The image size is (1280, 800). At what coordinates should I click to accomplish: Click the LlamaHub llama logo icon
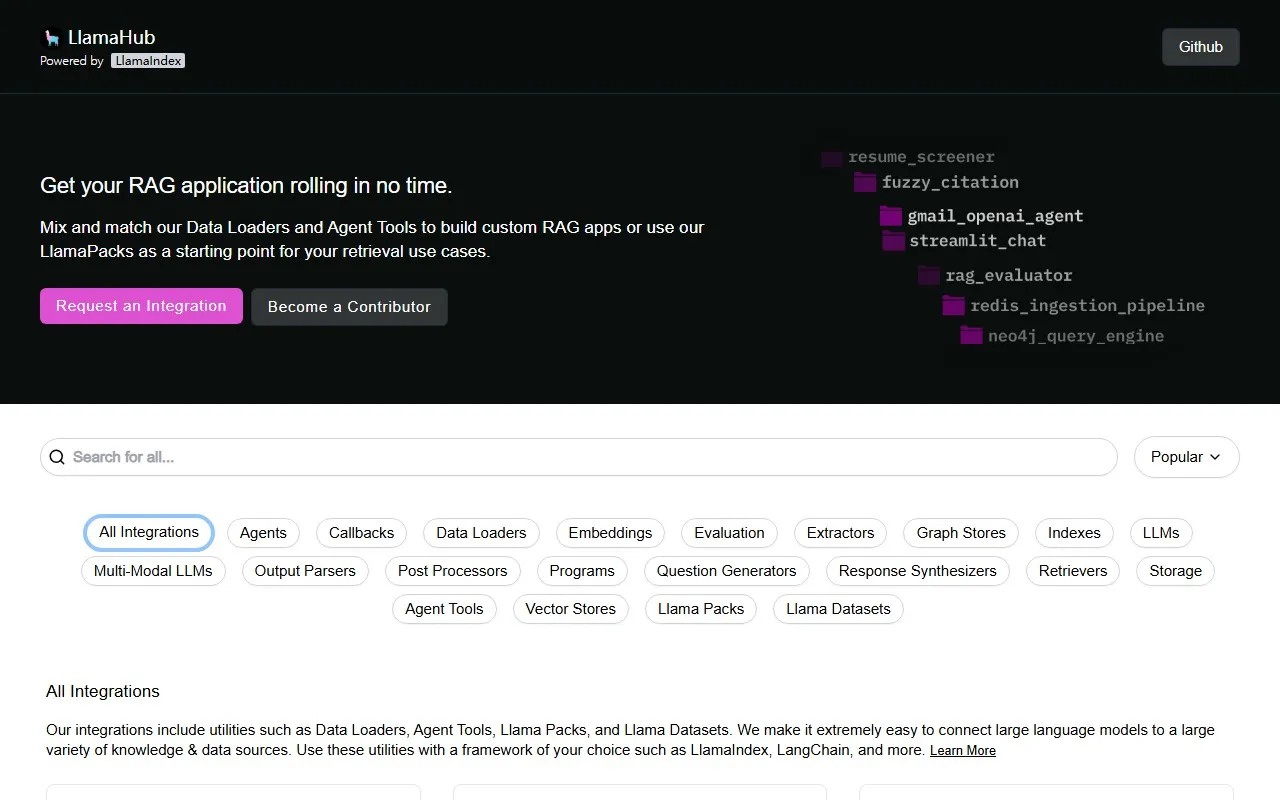[x=51, y=38]
